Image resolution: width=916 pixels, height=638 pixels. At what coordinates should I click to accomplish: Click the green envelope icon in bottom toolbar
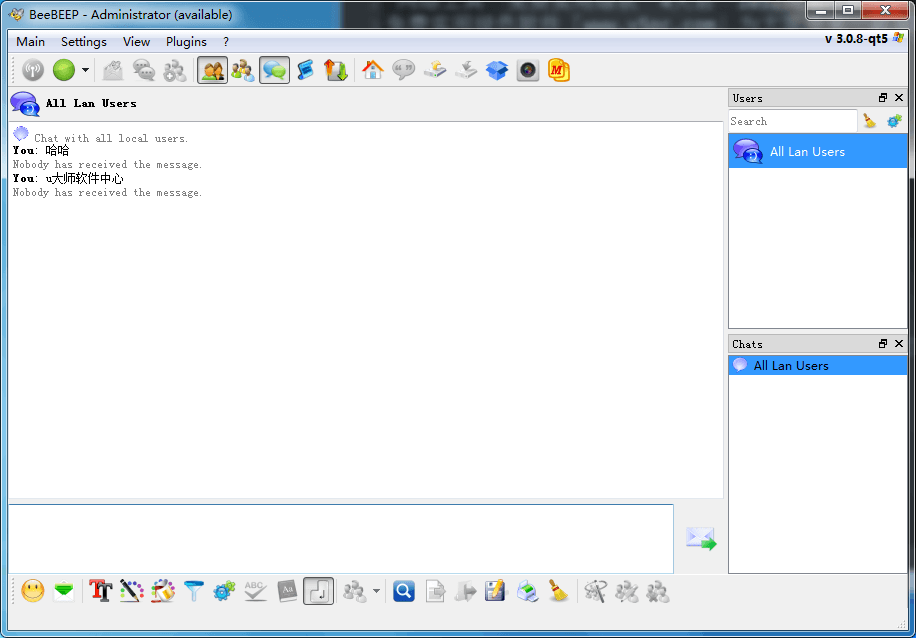click(x=64, y=591)
